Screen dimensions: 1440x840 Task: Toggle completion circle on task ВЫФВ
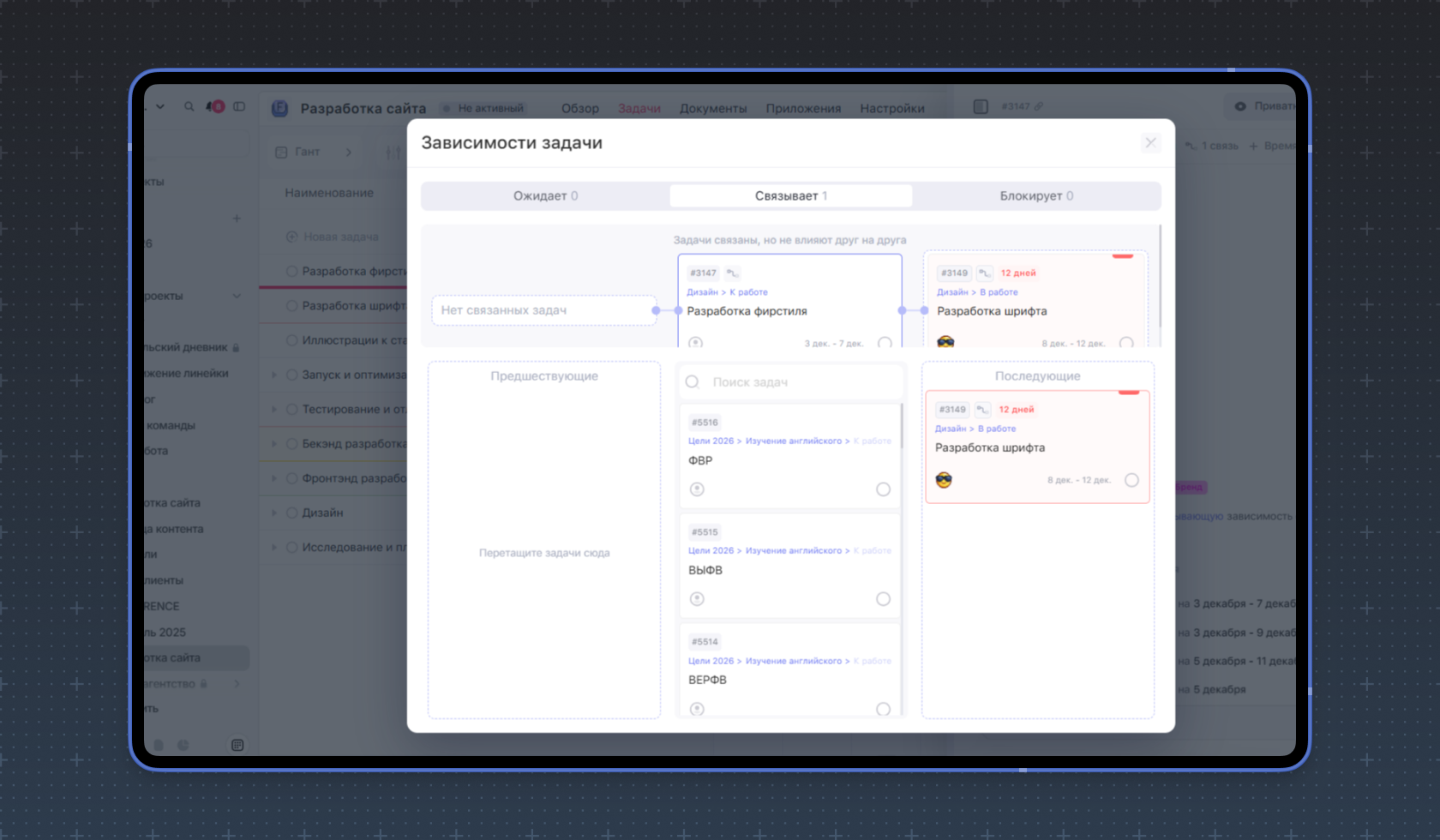click(x=883, y=599)
